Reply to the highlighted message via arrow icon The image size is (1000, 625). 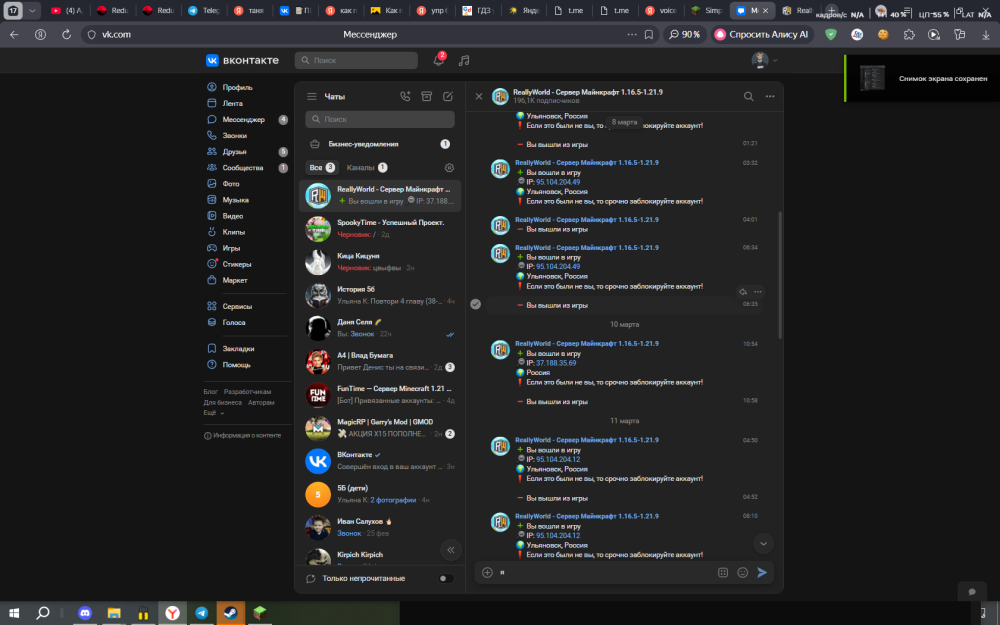click(x=743, y=292)
